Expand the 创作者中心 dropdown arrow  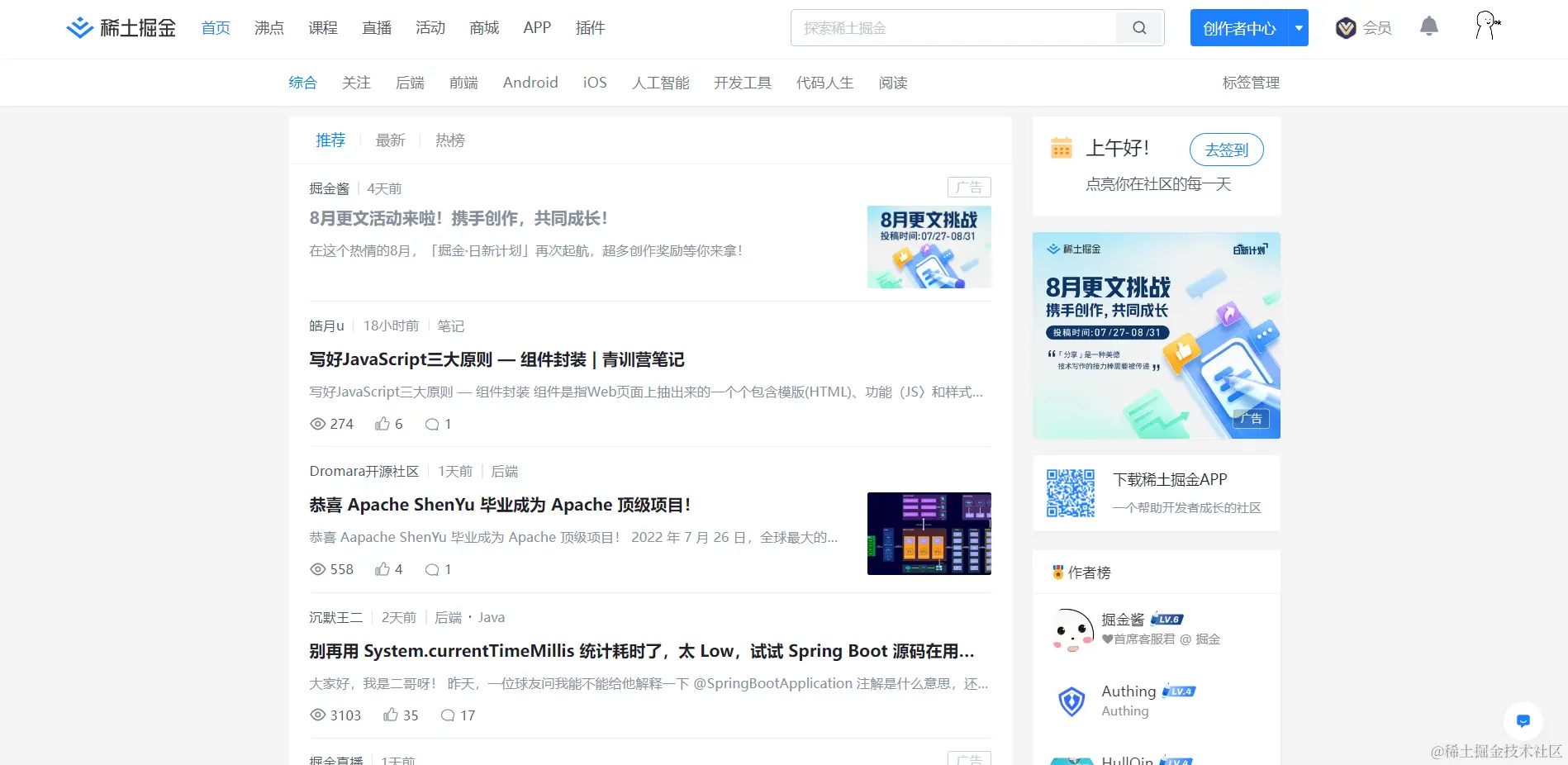click(1299, 28)
